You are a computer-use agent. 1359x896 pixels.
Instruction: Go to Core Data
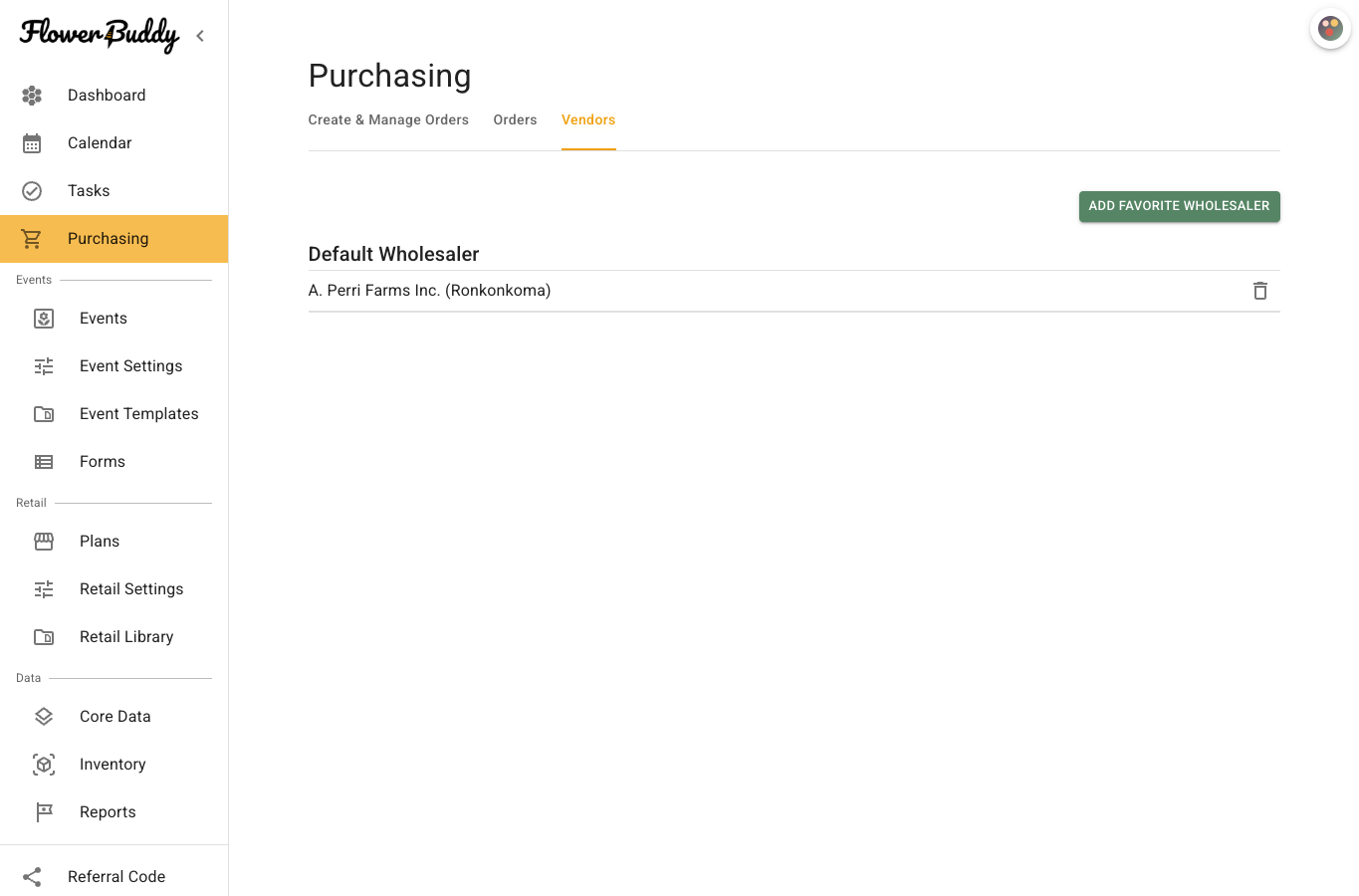[113, 717]
